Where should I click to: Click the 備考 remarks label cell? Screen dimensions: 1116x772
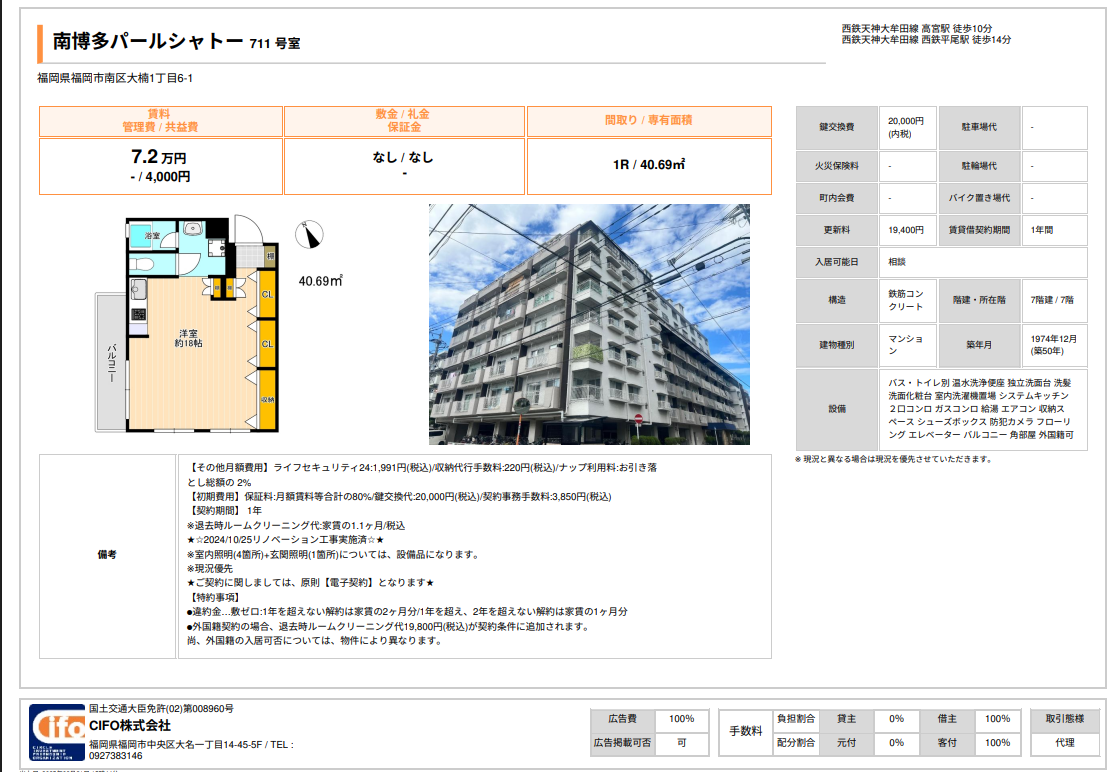pyautogui.click(x=108, y=555)
